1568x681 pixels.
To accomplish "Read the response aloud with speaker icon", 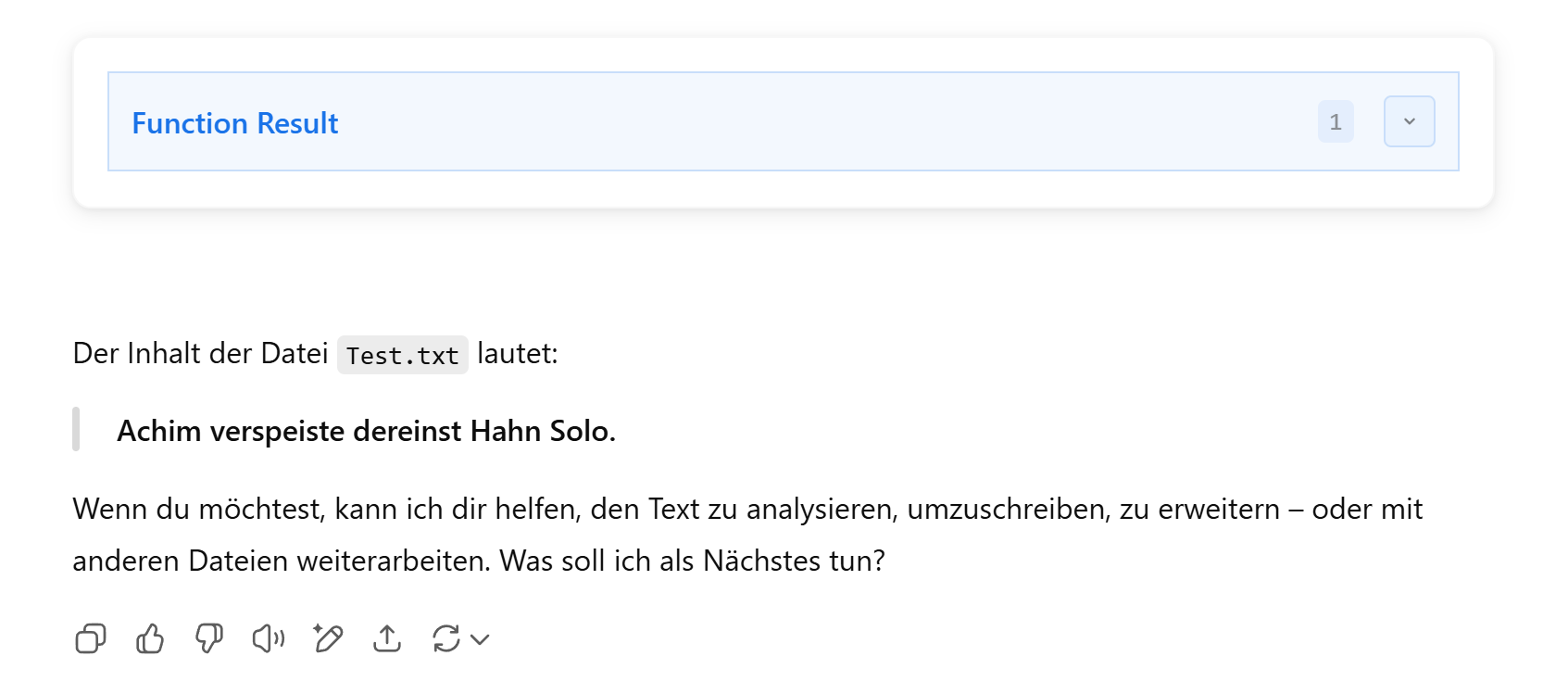I will point(269,638).
